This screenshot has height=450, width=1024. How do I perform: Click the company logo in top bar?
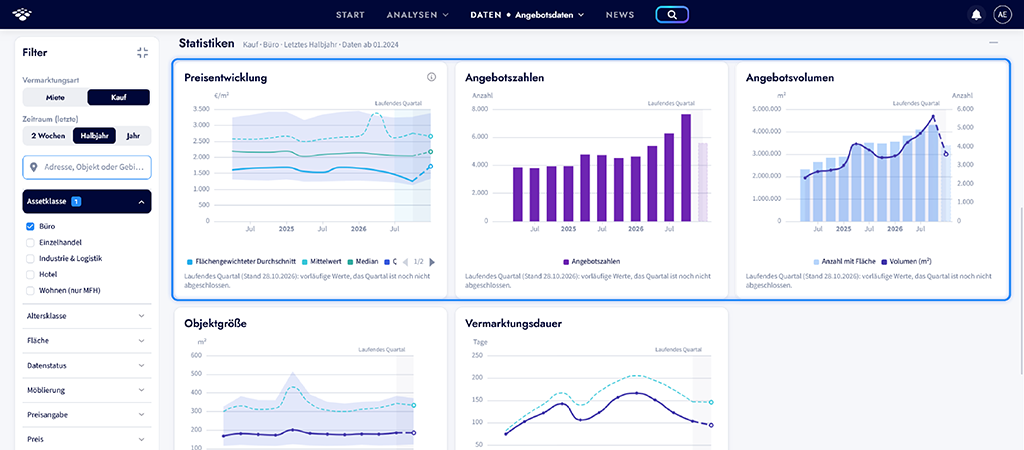click(x=22, y=14)
